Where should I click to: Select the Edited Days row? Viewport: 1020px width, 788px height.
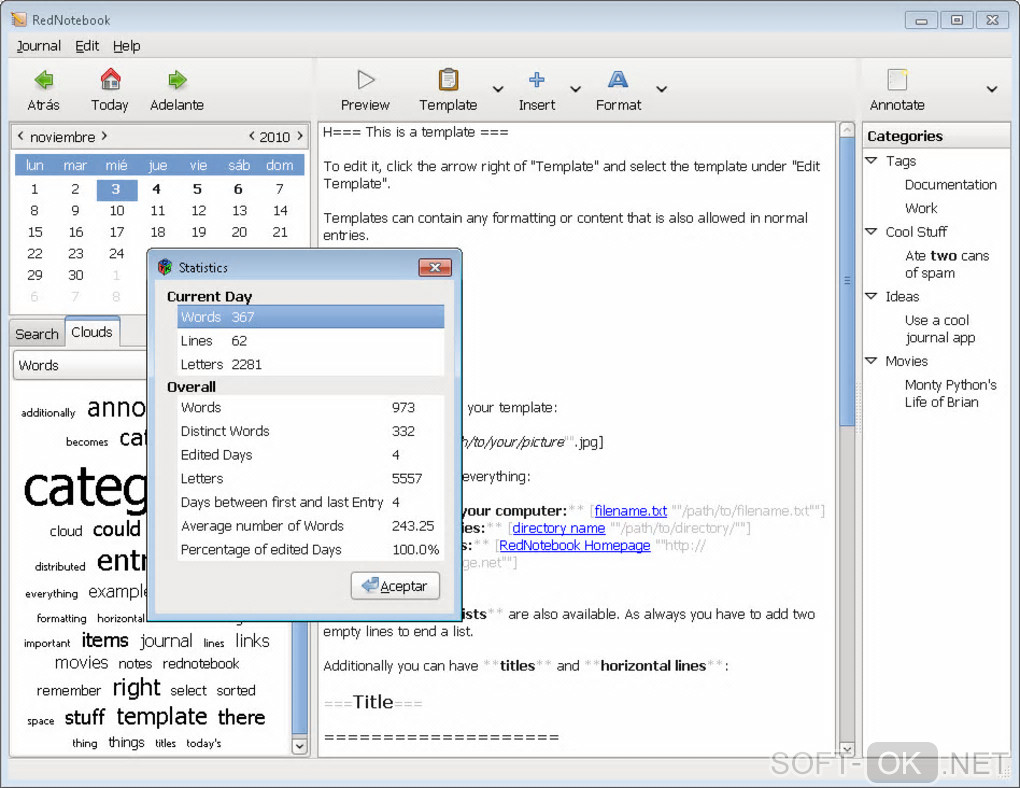coord(311,455)
